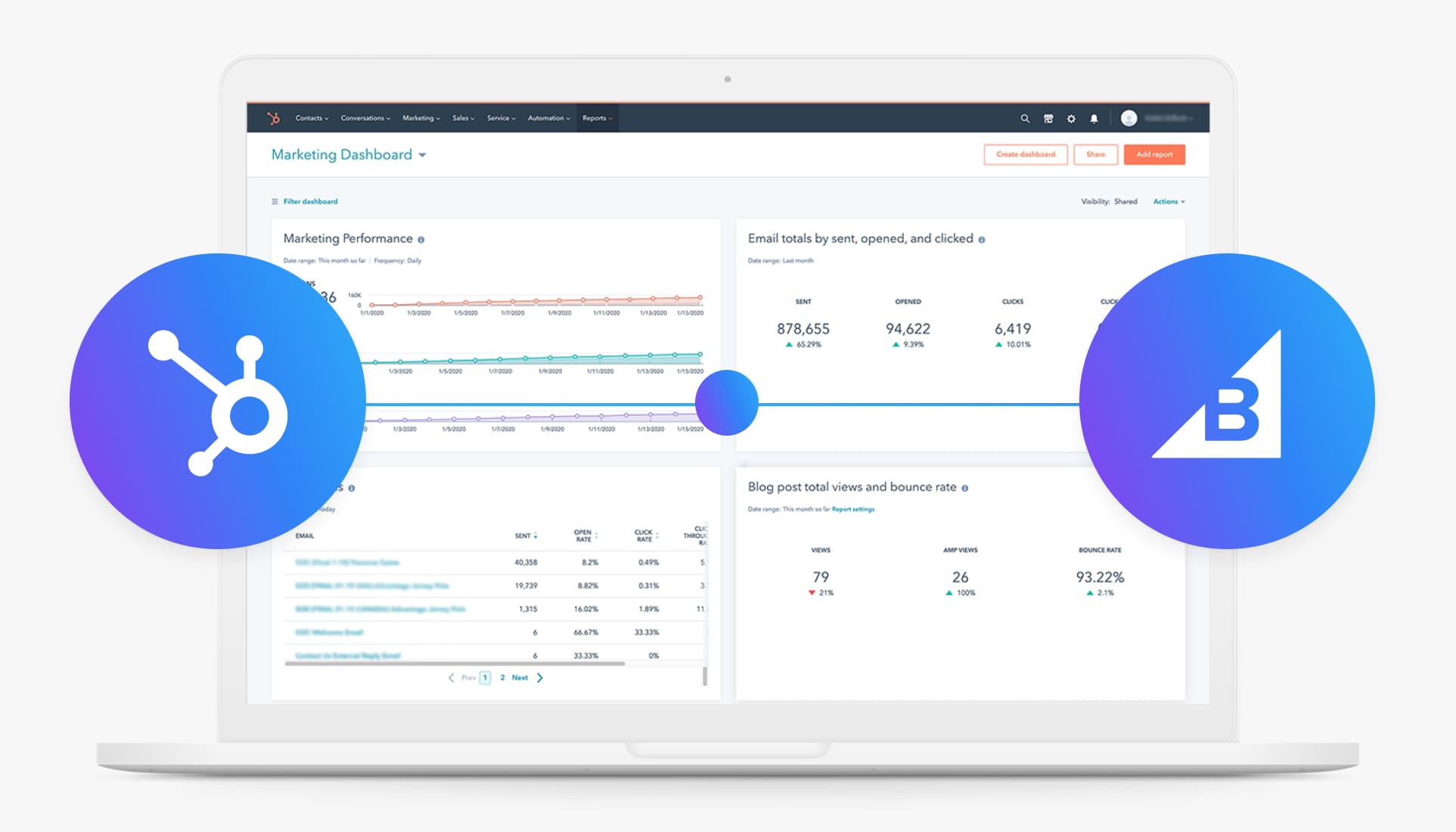Open the Report settings link
This screenshot has height=832, width=1456.
click(x=853, y=509)
